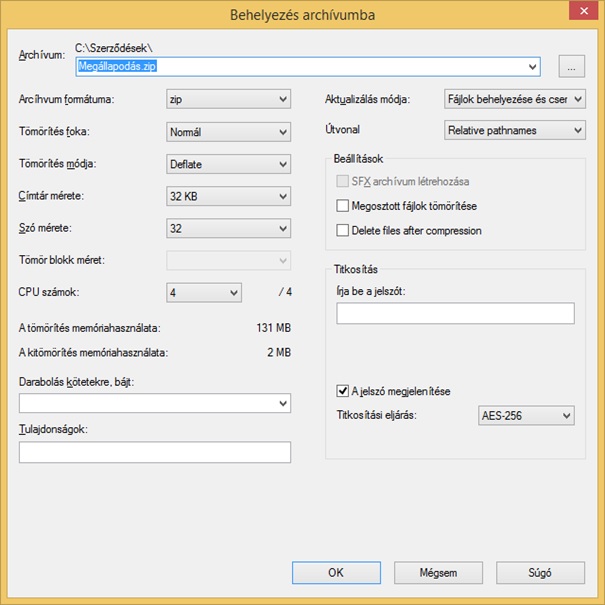Screen dimensions: 605x605
Task: Enable Megosztott fájlok tömörítése checkbox
Action: coord(344,206)
